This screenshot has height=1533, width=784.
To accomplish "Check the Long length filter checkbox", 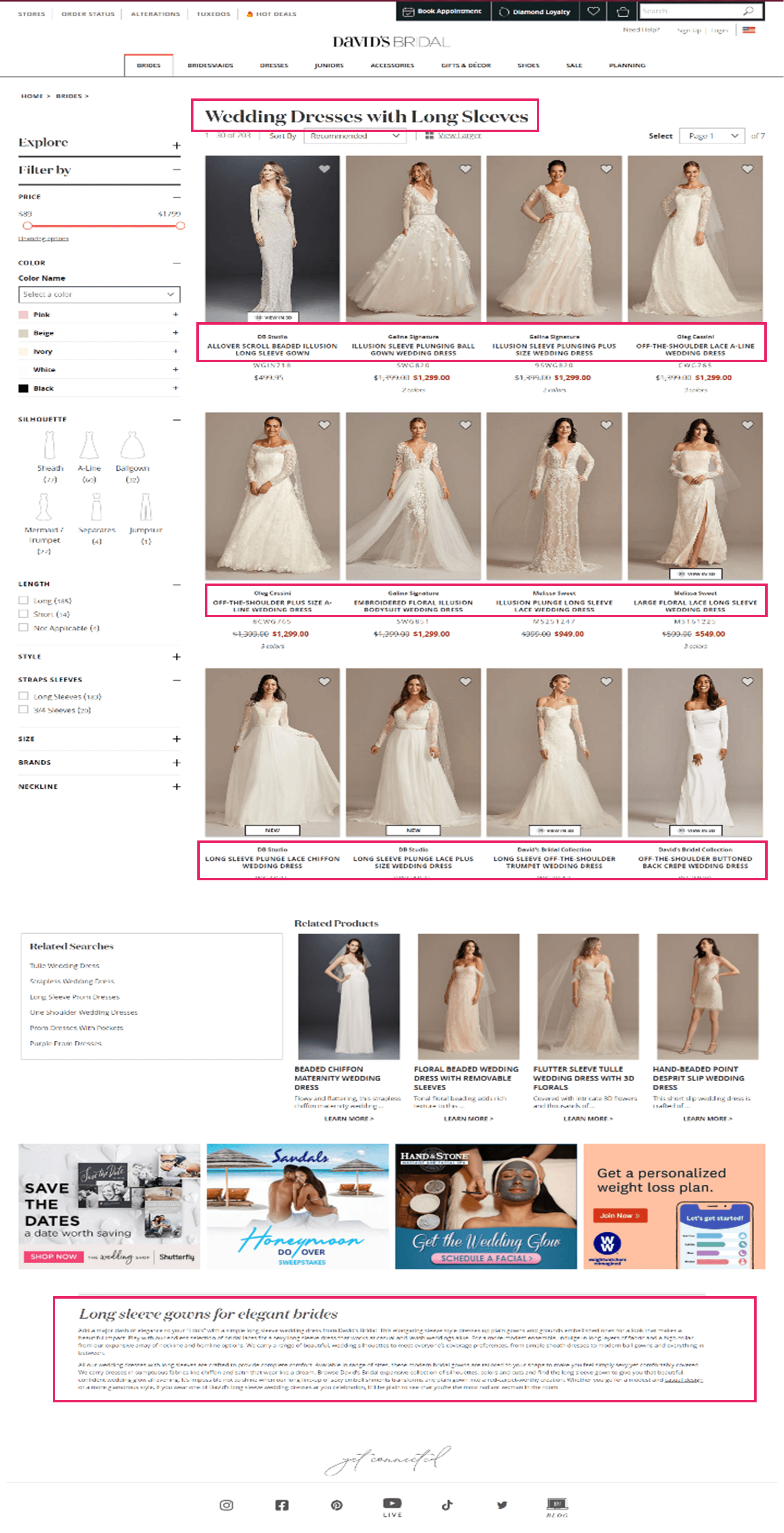I will point(24,600).
